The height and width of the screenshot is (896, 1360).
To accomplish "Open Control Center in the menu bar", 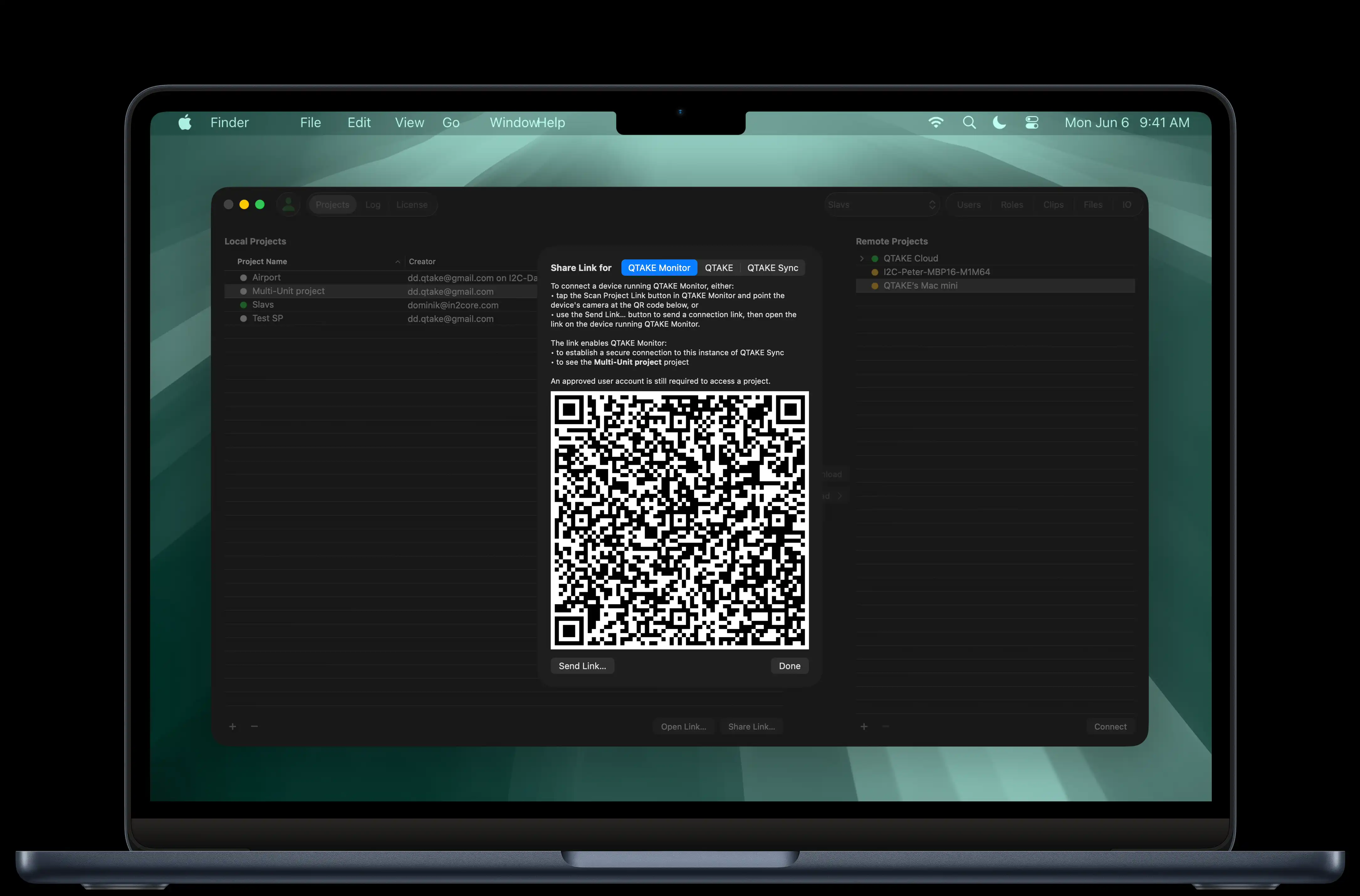I will (x=1031, y=122).
